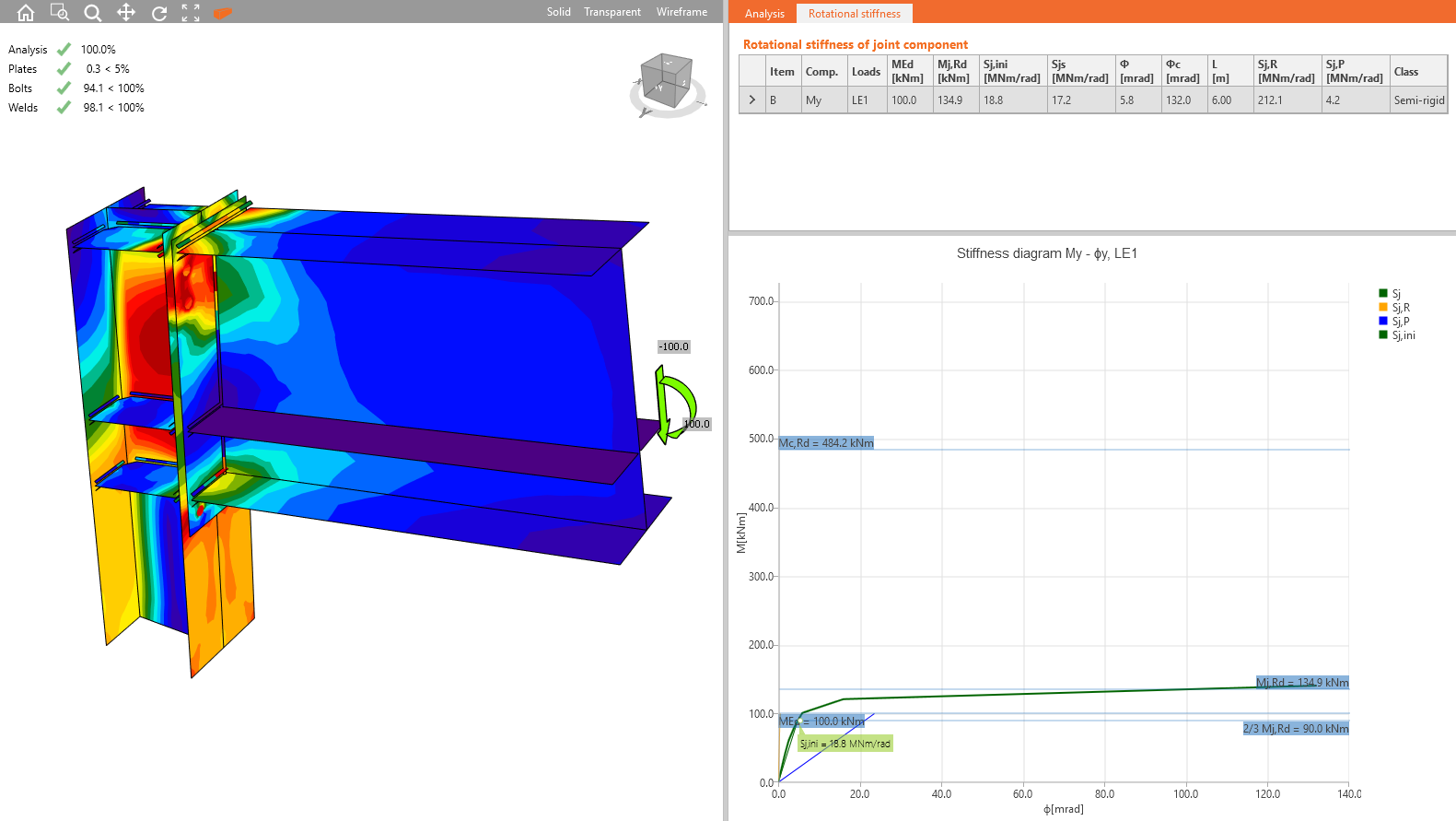Click the blue Sj,P legend swatch
The height and width of the screenshot is (821, 1456).
point(1383,321)
